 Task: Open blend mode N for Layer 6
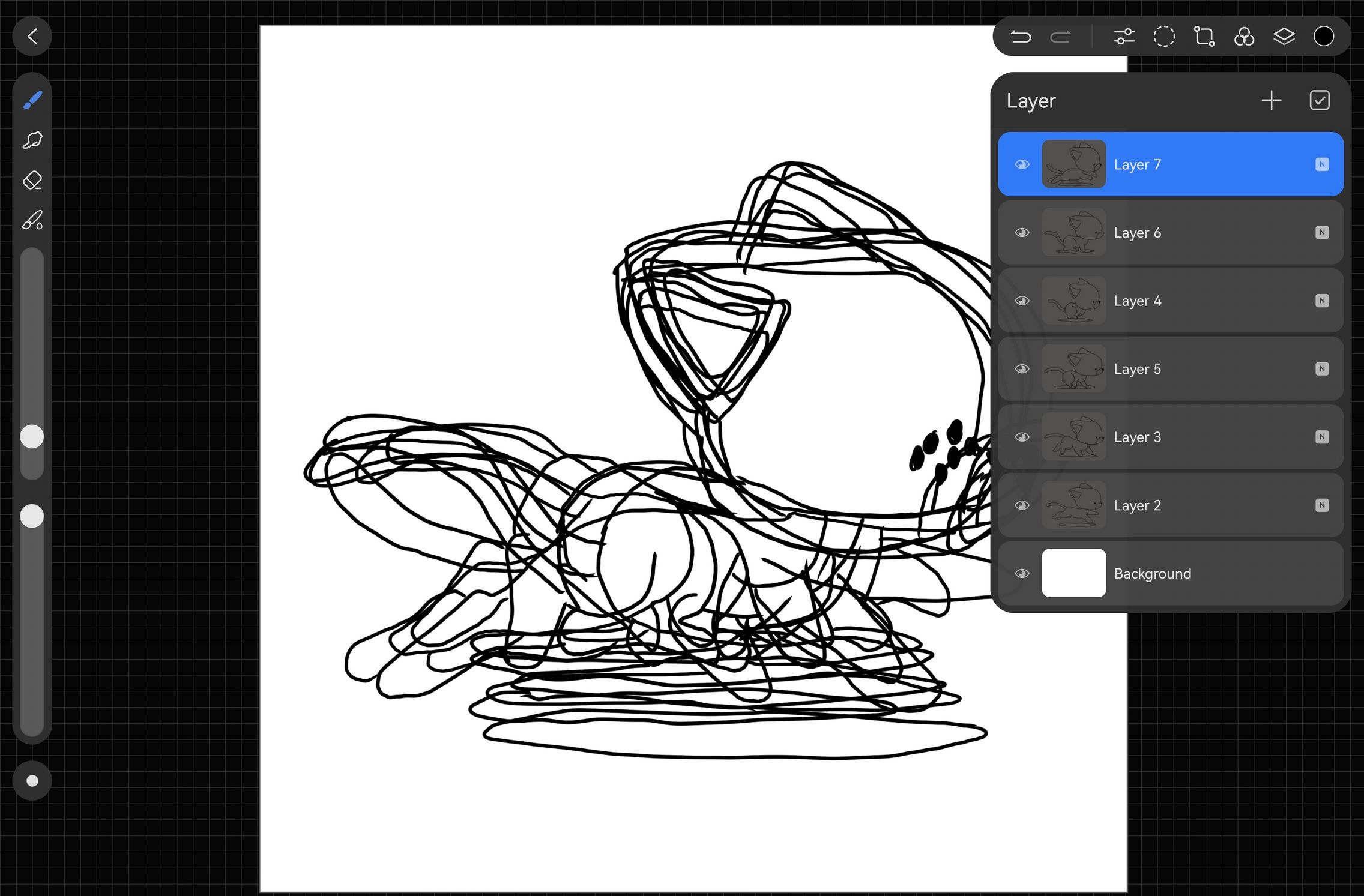point(1321,233)
